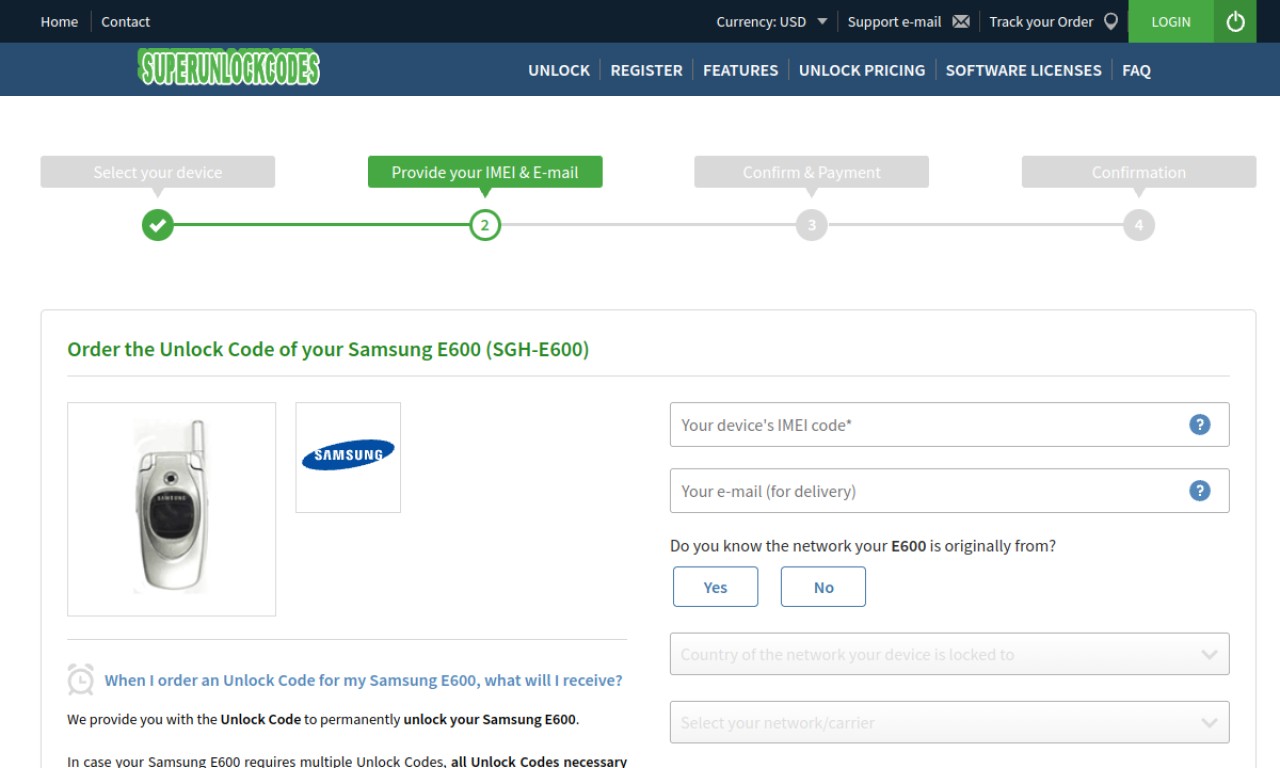Go to the Select your device step
The image size is (1280, 768).
coord(158,172)
